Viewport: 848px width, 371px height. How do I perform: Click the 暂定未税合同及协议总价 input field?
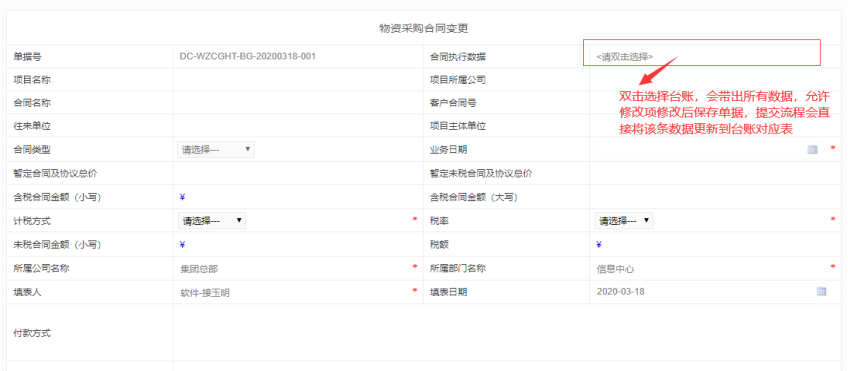point(714,173)
